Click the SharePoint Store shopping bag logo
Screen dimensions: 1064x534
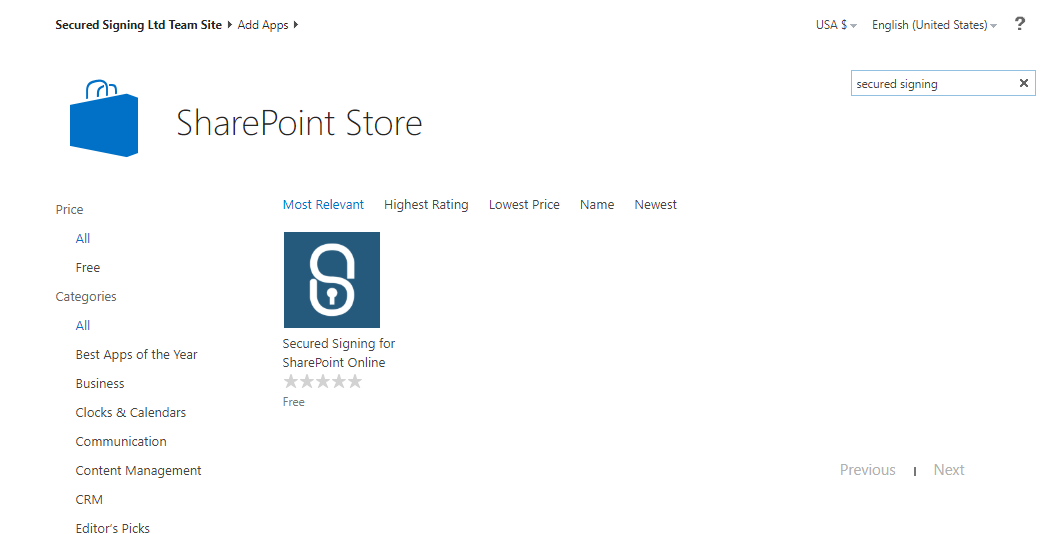(x=104, y=119)
